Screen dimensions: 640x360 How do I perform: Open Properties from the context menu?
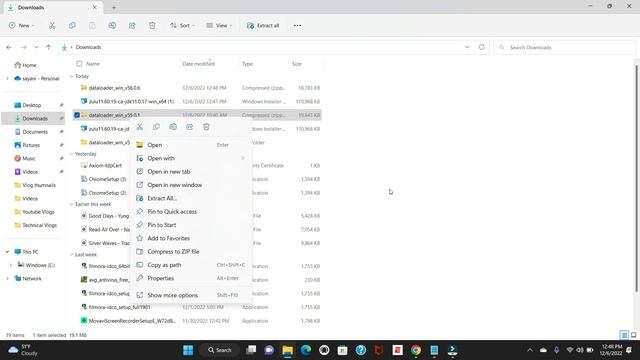click(191, 278)
